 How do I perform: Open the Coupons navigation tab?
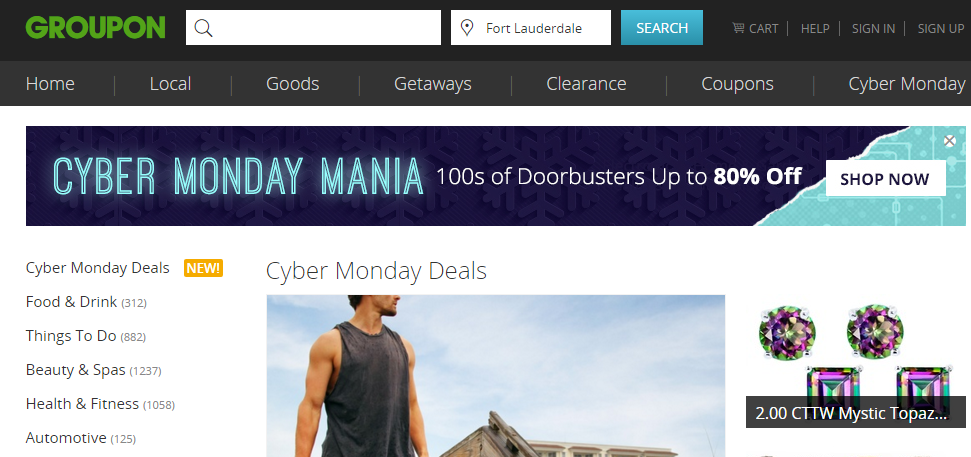(738, 84)
